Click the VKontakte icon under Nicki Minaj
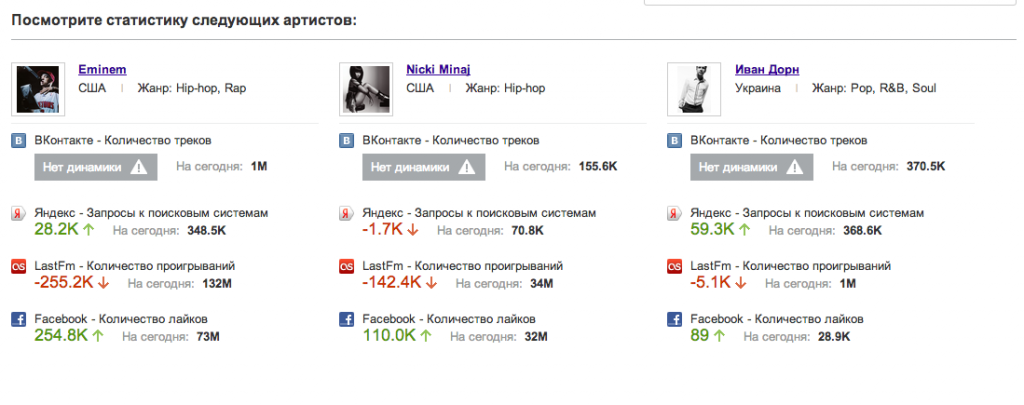Viewport: 1024px width, 405px height. pos(347,140)
